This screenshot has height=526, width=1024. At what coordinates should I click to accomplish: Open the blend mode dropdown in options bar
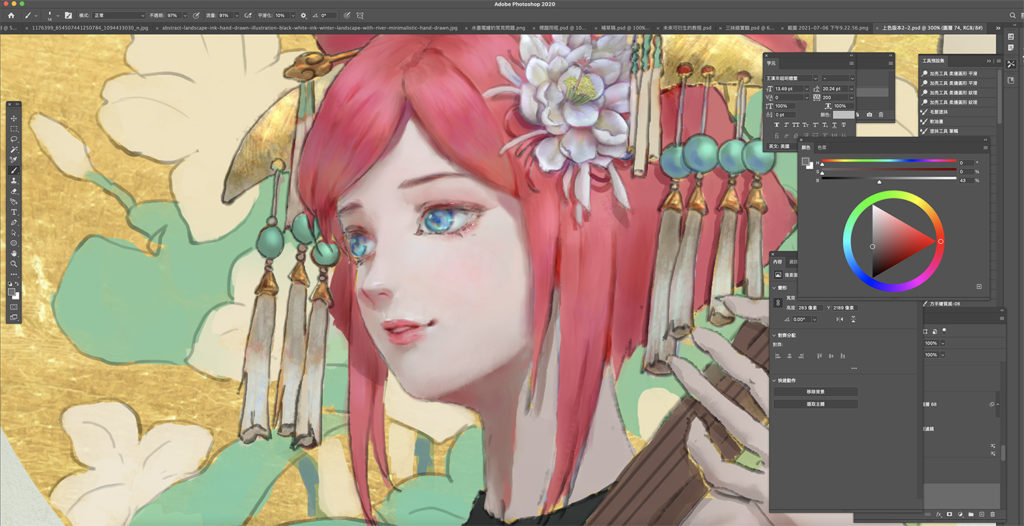click(119, 15)
